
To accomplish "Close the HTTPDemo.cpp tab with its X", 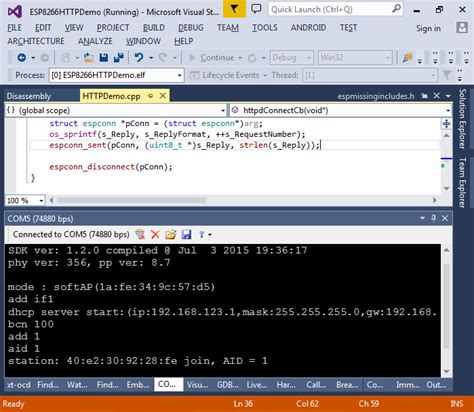I will (163, 96).
